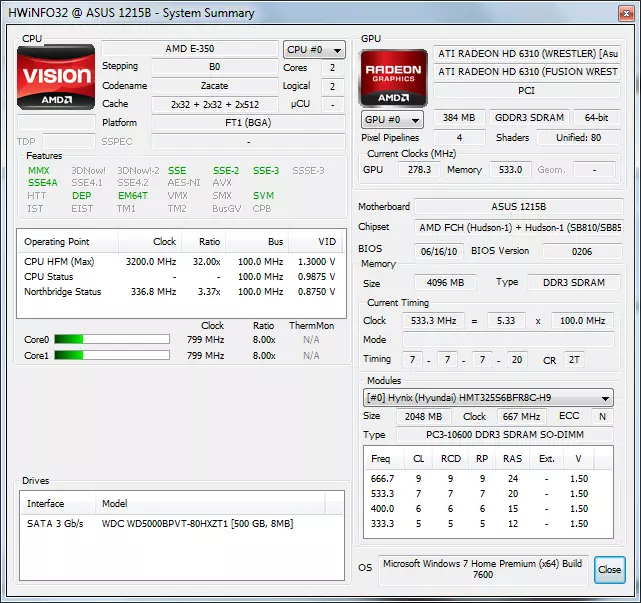Image resolution: width=641 pixels, height=603 pixels.
Task: Click the MMX feature flag
Action: tap(38, 170)
